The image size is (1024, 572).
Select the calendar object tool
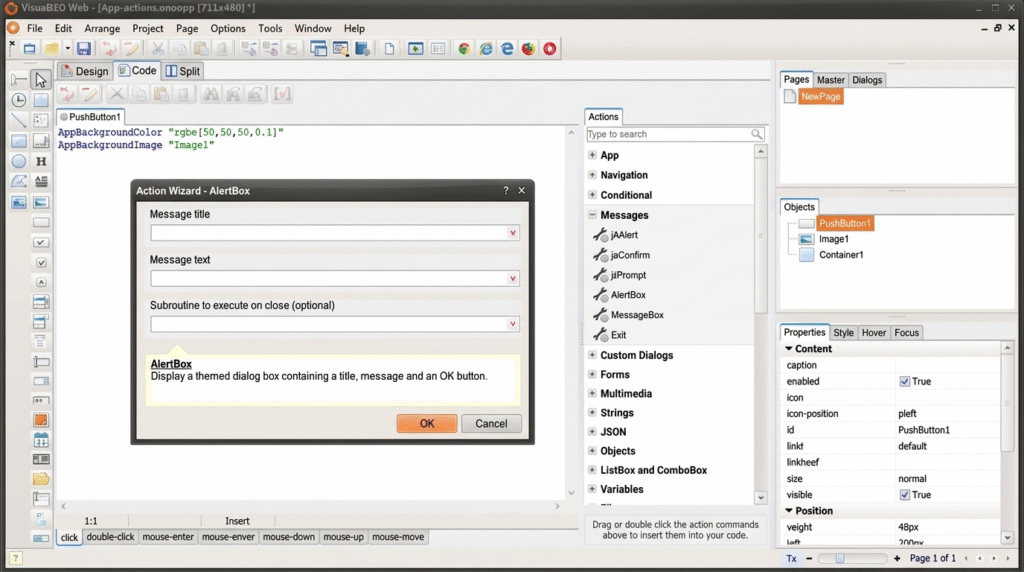tap(40, 440)
